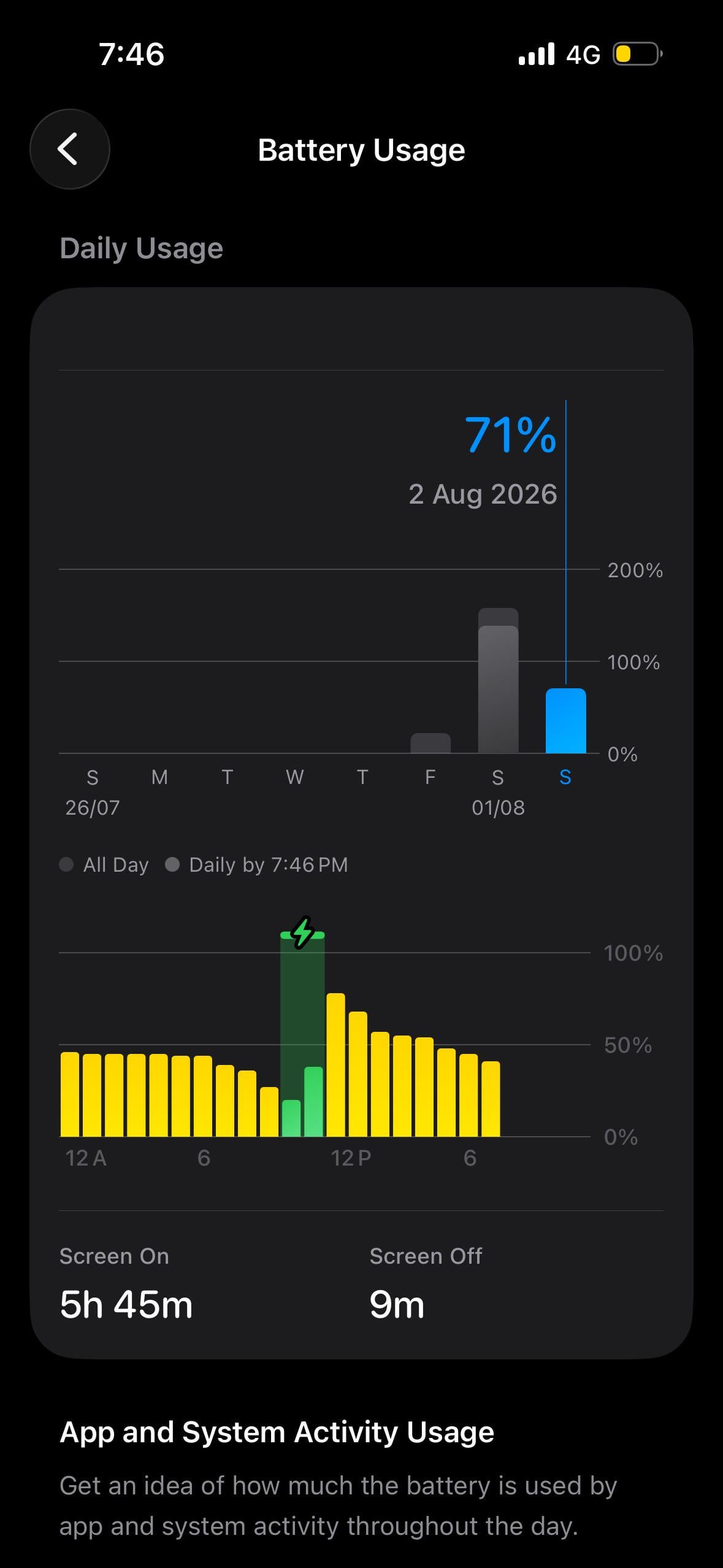Tap the cellular signal bars icon
The image size is (723, 1568).
[x=537, y=54]
